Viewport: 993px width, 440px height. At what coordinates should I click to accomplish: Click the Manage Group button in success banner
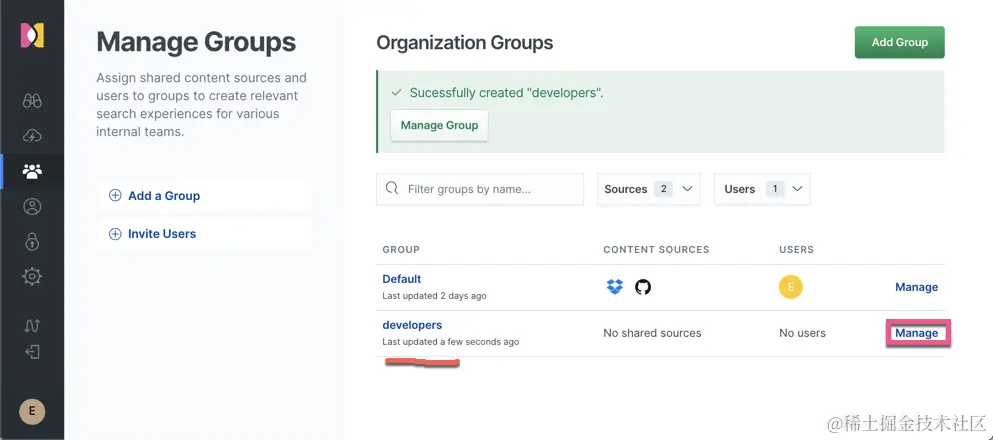tap(439, 126)
